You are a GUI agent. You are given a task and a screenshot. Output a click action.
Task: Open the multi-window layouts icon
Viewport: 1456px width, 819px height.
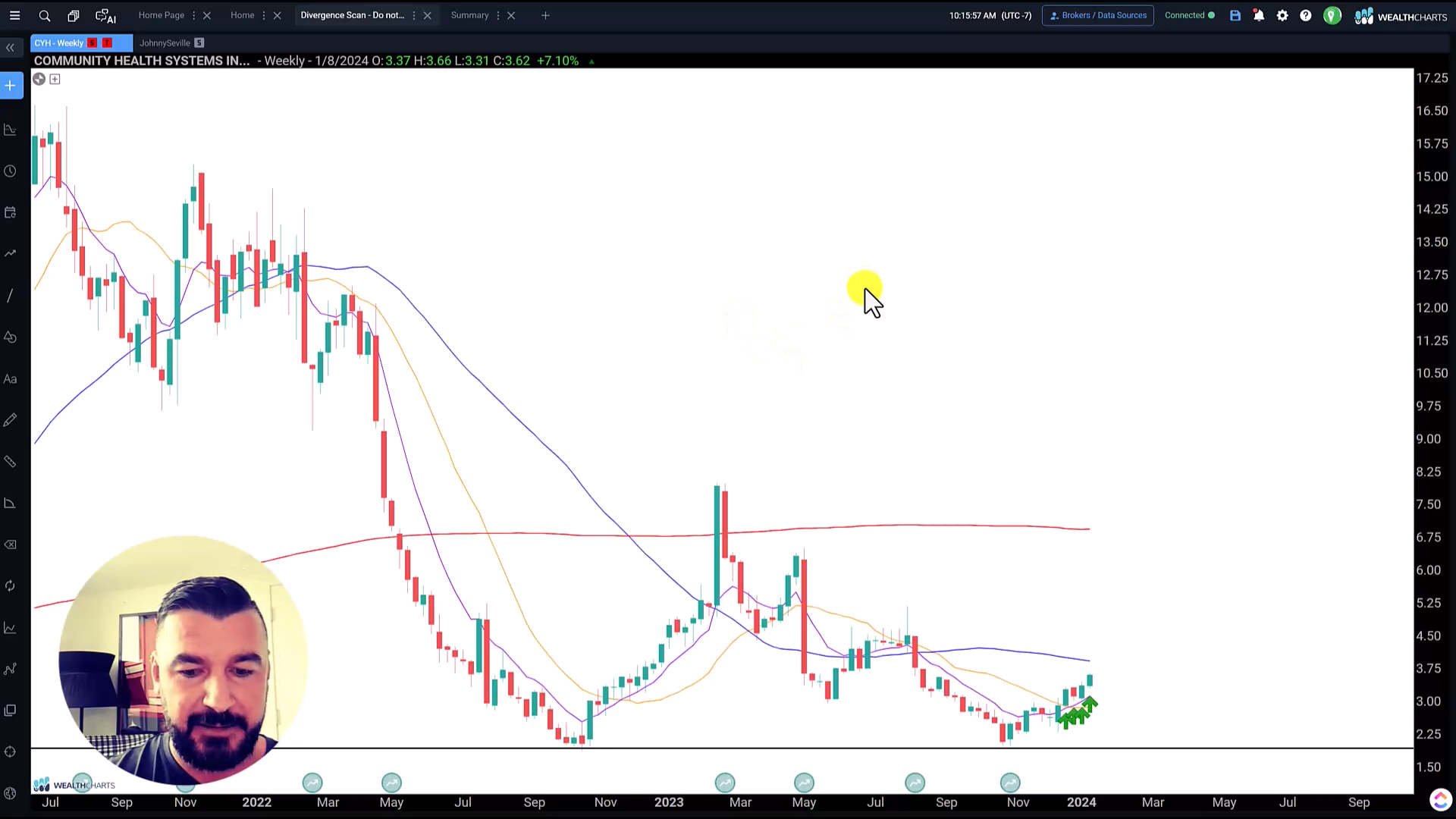point(74,15)
